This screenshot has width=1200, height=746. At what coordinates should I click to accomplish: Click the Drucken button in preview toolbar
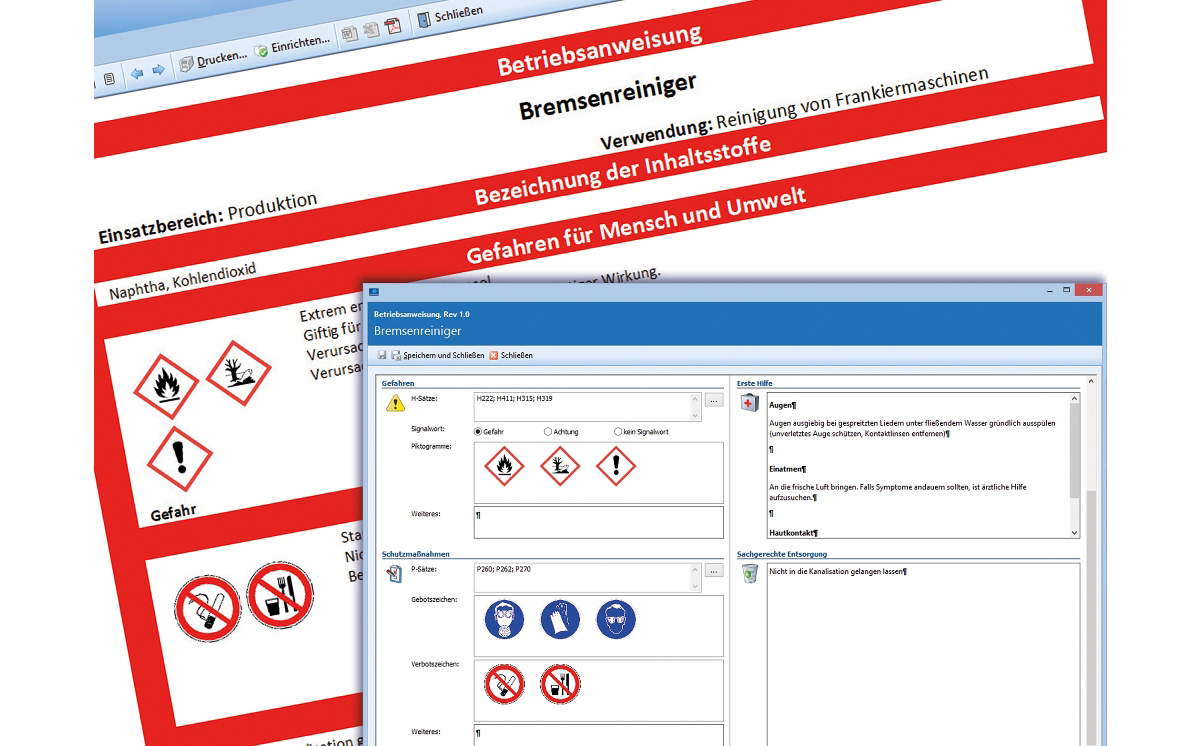(x=212, y=59)
